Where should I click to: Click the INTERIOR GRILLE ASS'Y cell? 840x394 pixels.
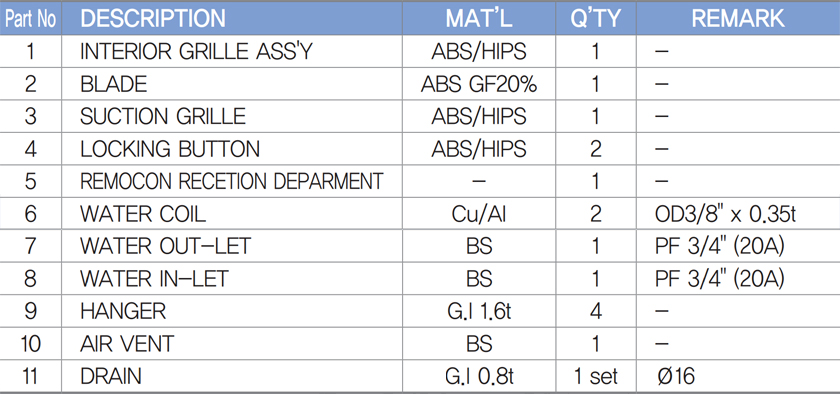[231, 51]
